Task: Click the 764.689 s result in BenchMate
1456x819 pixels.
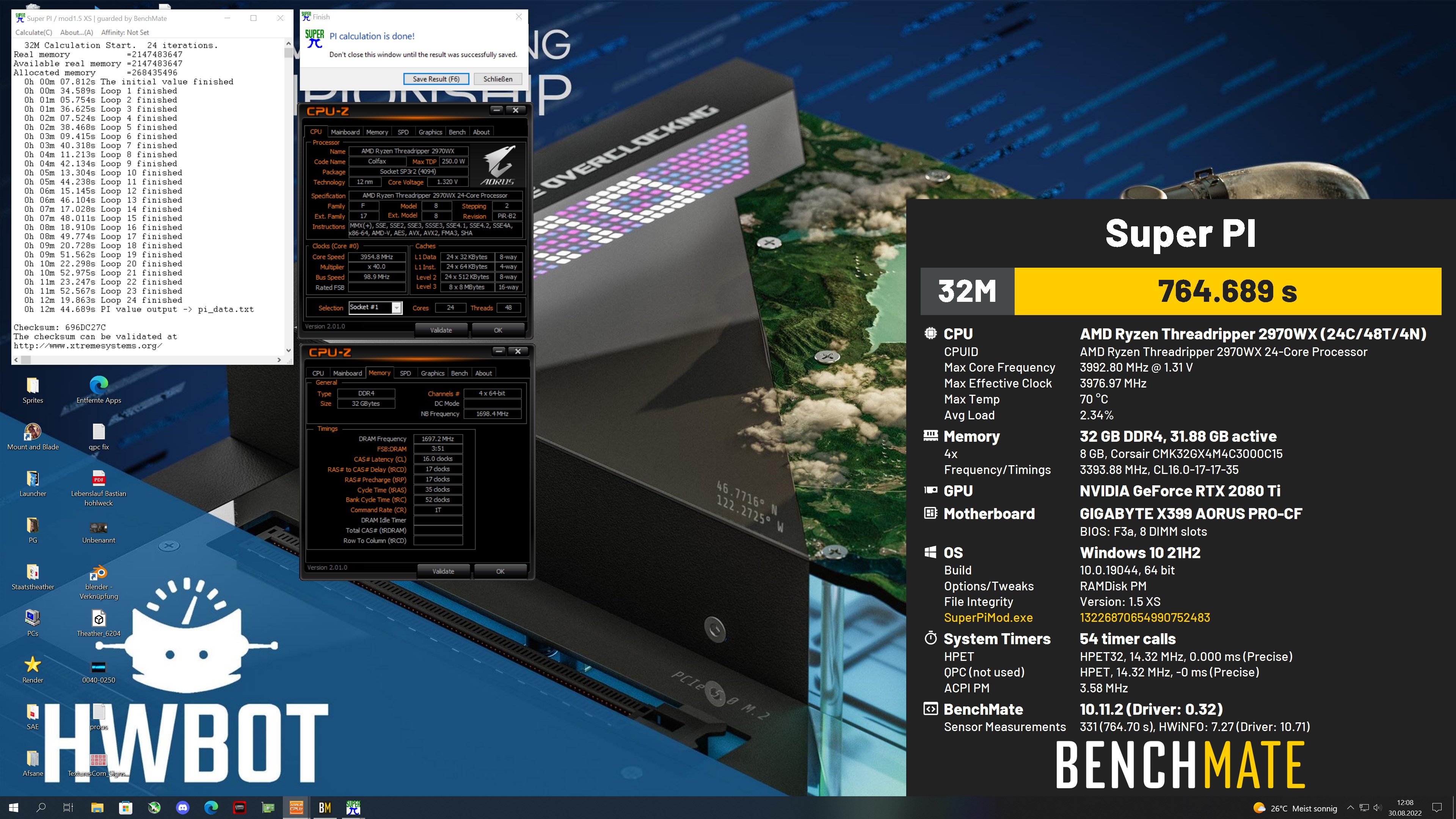Action: pyautogui.click(x=1228, y=291)
